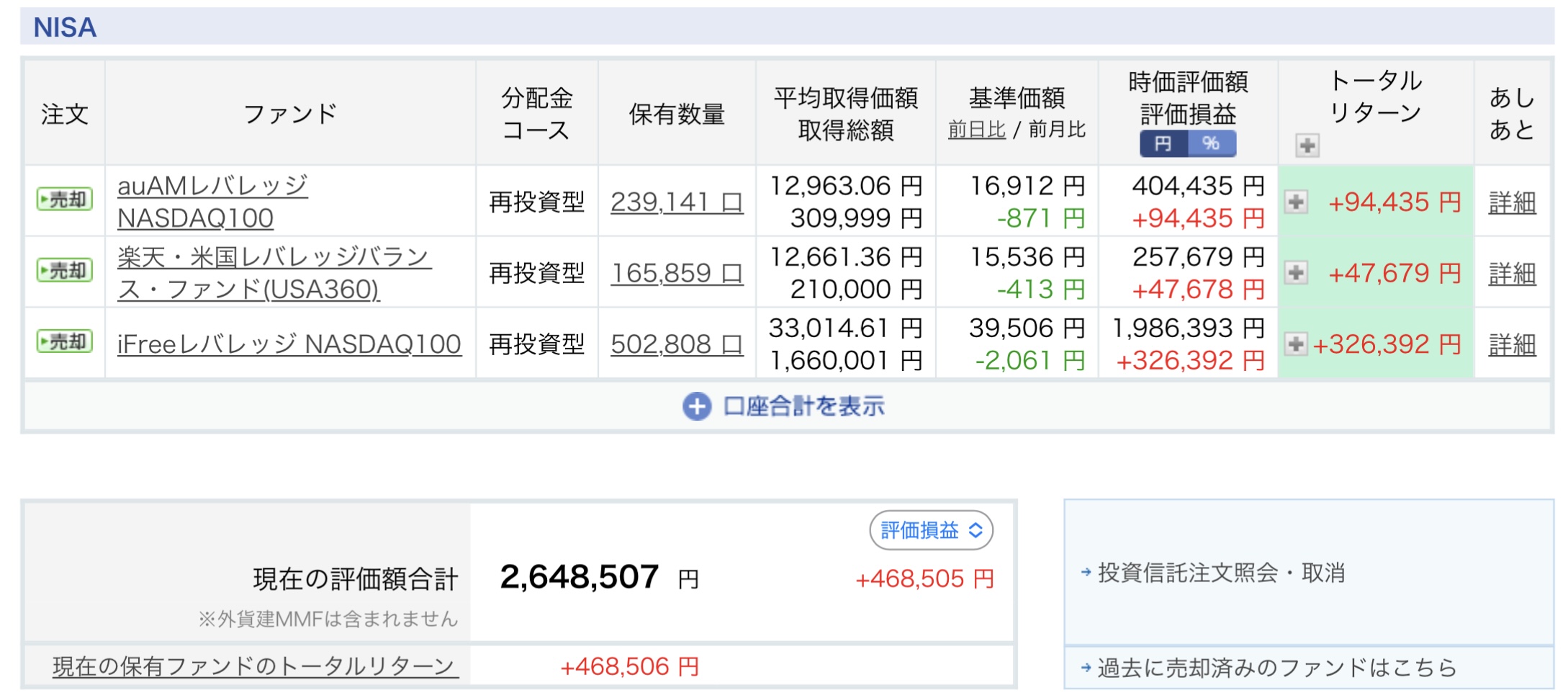1568x698 pixels.
Task: Open 投資信託注文照会・取消 link
Action: coord(1221,573)
